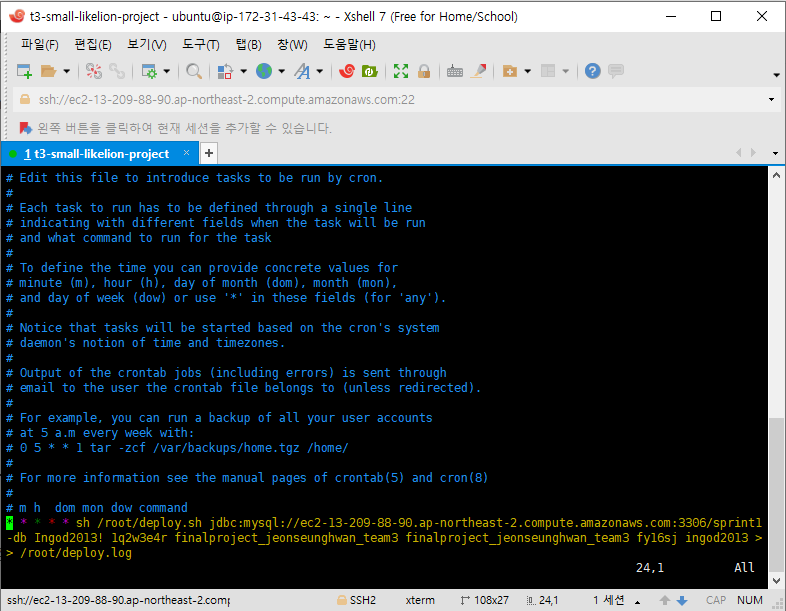Screen dimensions: 786x611
Task: Open help with blue question mark icon
Action: pyautogui.click(x=593, y=71)
